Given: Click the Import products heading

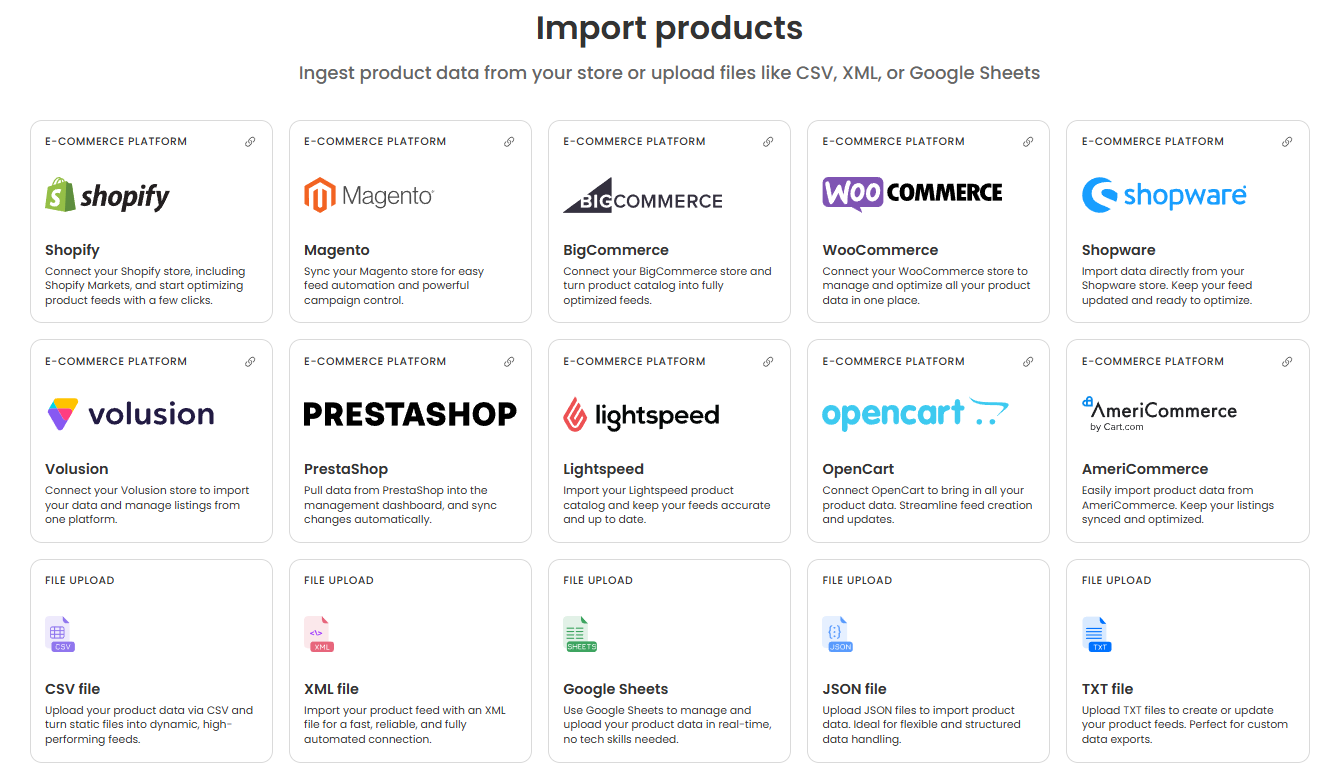Looking at the screenshot, I should click(668, 28).
